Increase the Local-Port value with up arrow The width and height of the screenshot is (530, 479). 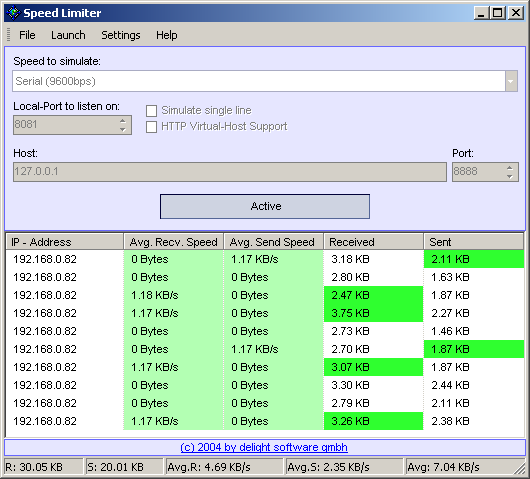pos(123,121)
